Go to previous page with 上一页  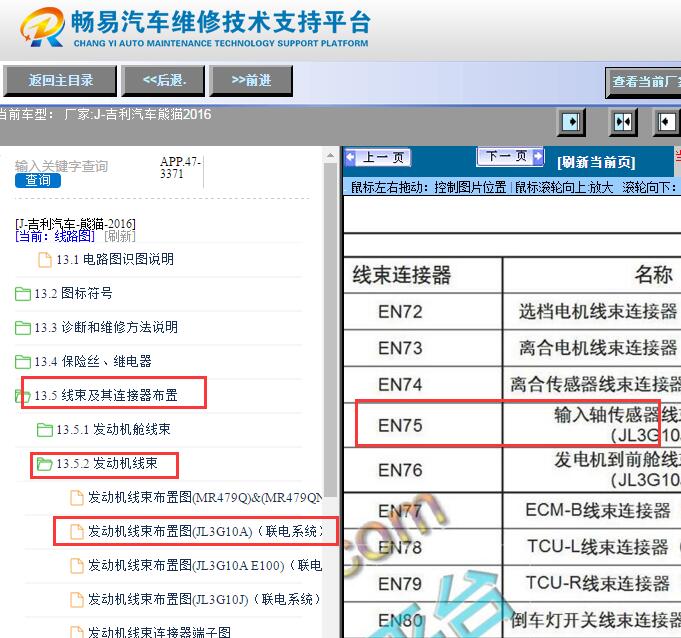378,157
